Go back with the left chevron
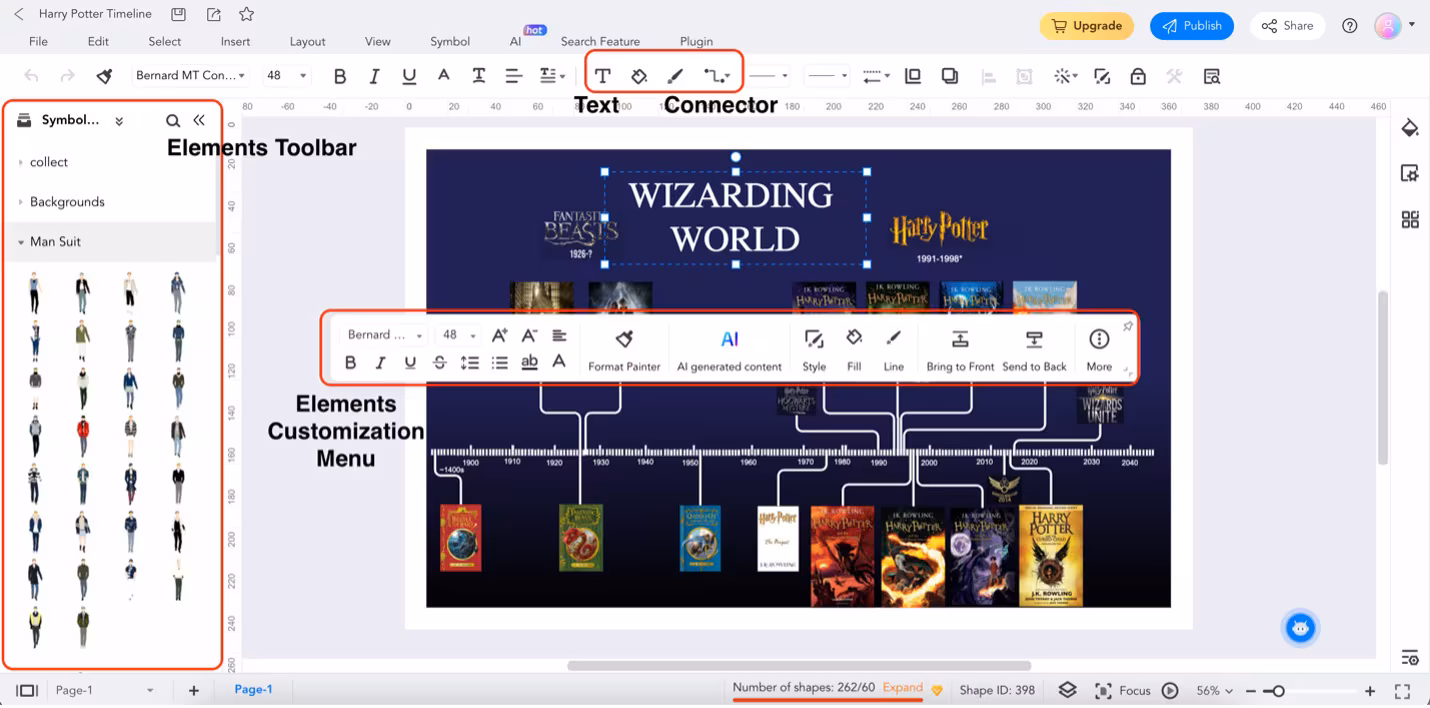Image resolution: width=1430 pixels, height=708 pixels. point(18,14)
